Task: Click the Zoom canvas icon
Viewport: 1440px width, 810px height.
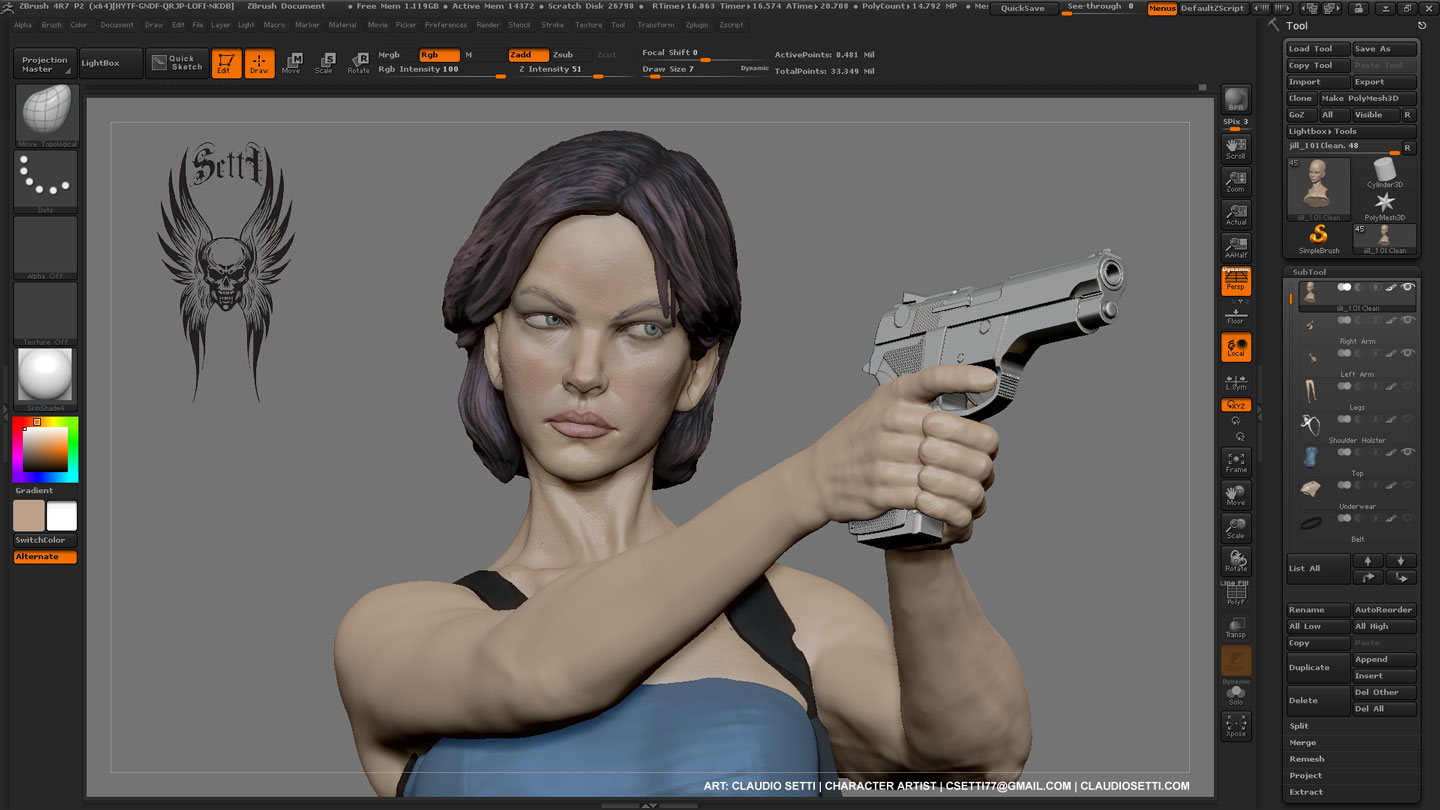Action: [x=1236, y=181]
